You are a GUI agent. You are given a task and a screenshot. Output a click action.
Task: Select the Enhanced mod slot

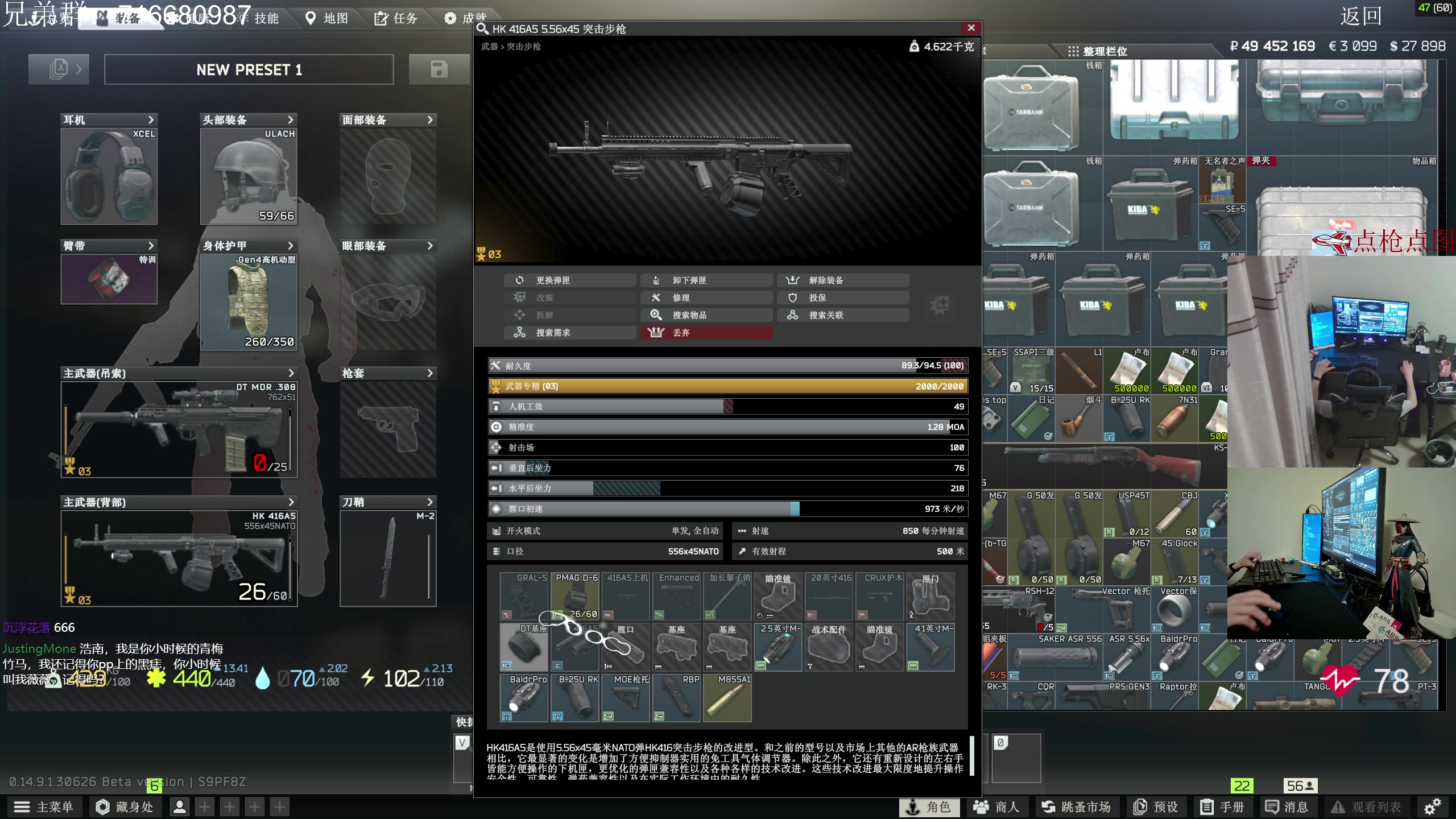(676, 596)
